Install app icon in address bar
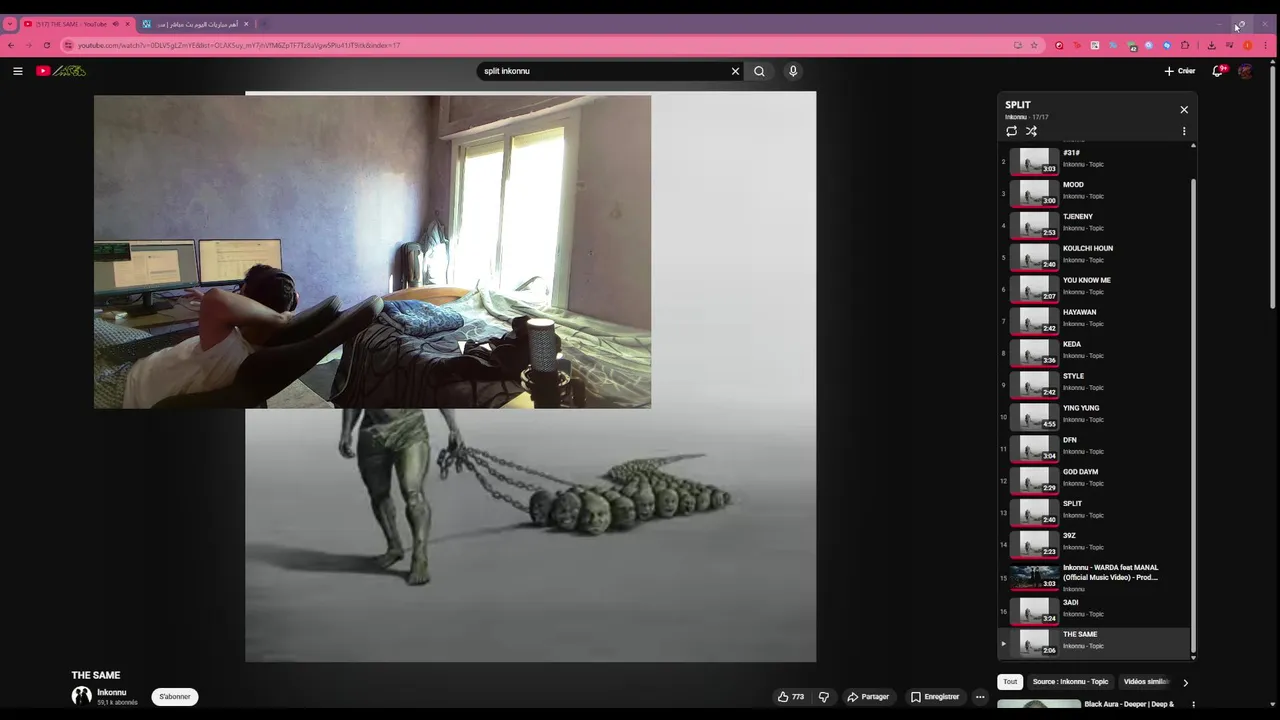 [1018, 45]
